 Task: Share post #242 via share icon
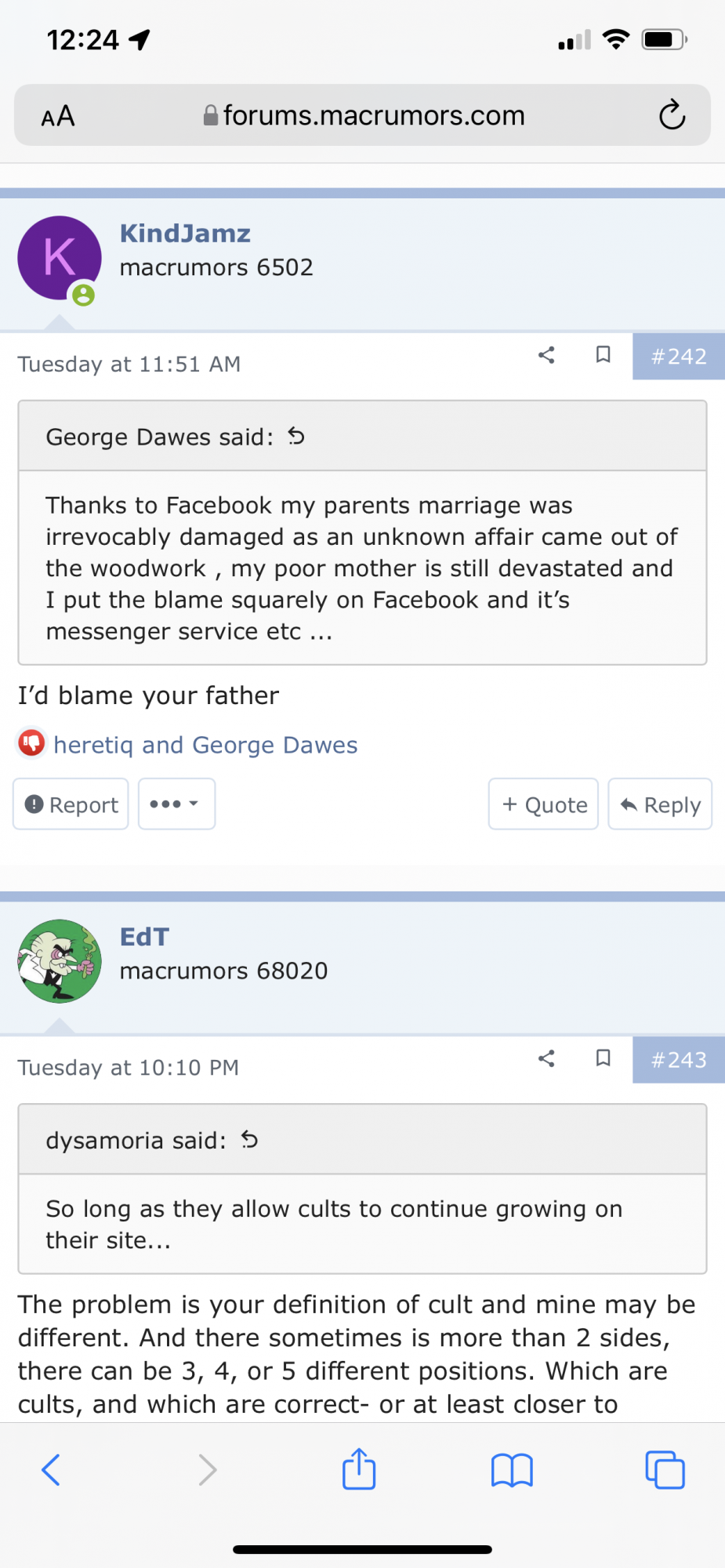coord(546,355)
